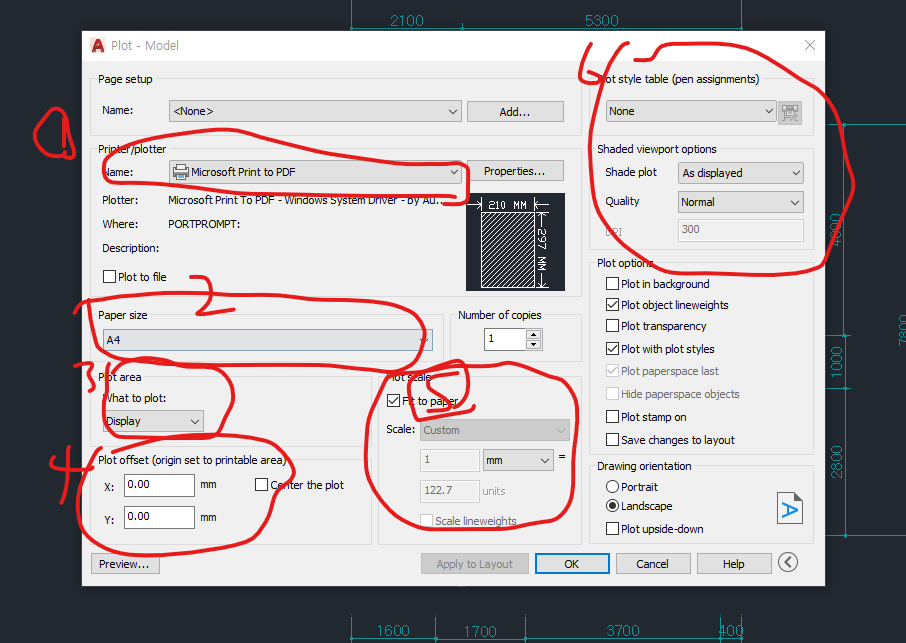Confirm with the OK button
The height and width of the screenshot is (643, 906).
pos(571,564)
